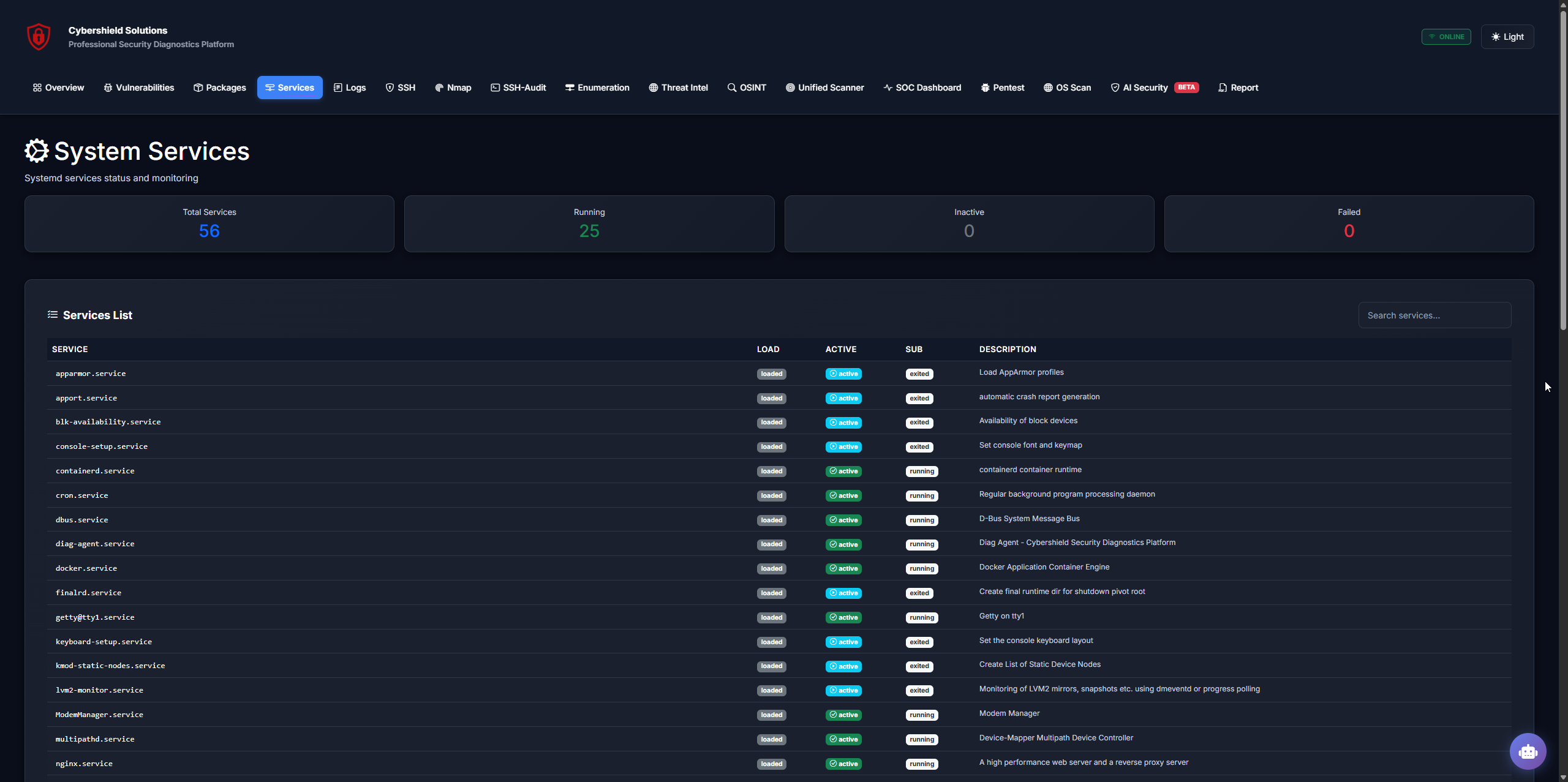
Task: Select the docker.service row
Action: pyautogui.click(x=86, y=568)
